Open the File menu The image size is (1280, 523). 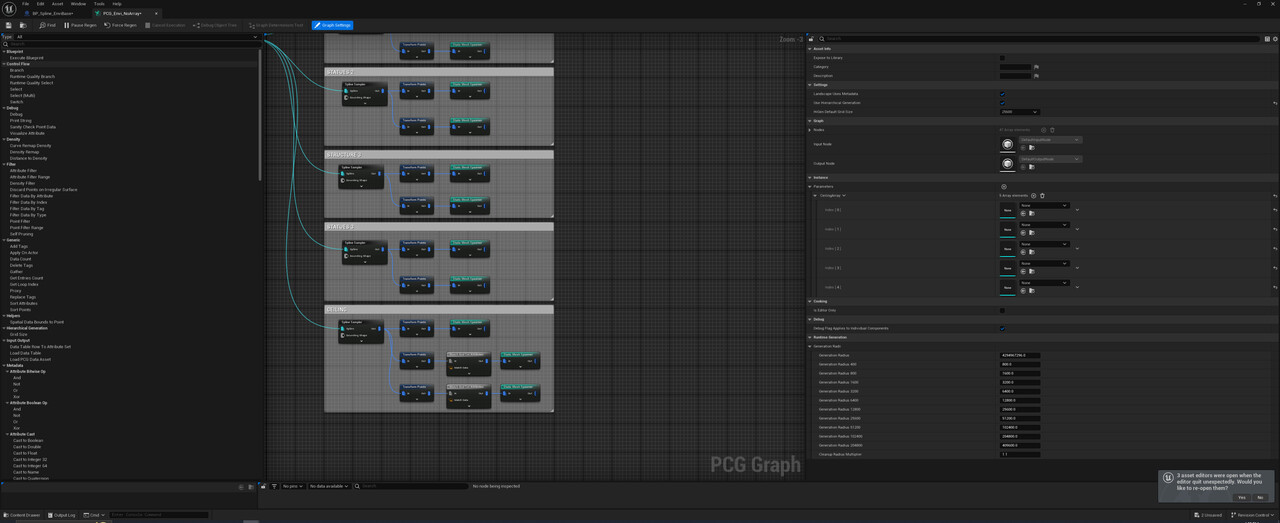(x=26, y=4)
